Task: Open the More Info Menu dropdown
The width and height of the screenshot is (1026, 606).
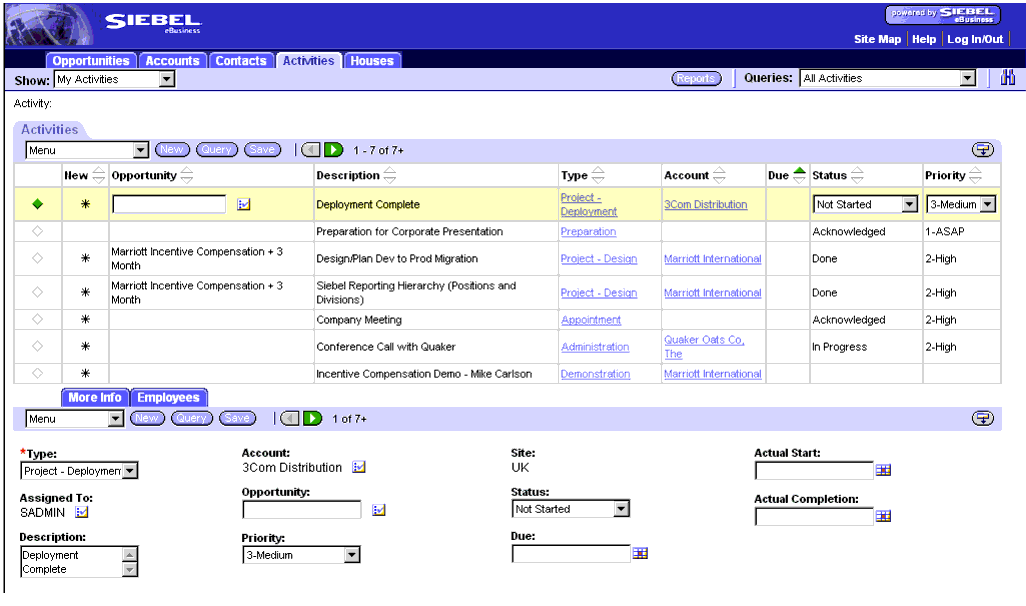Action: [x=115, y=419]
